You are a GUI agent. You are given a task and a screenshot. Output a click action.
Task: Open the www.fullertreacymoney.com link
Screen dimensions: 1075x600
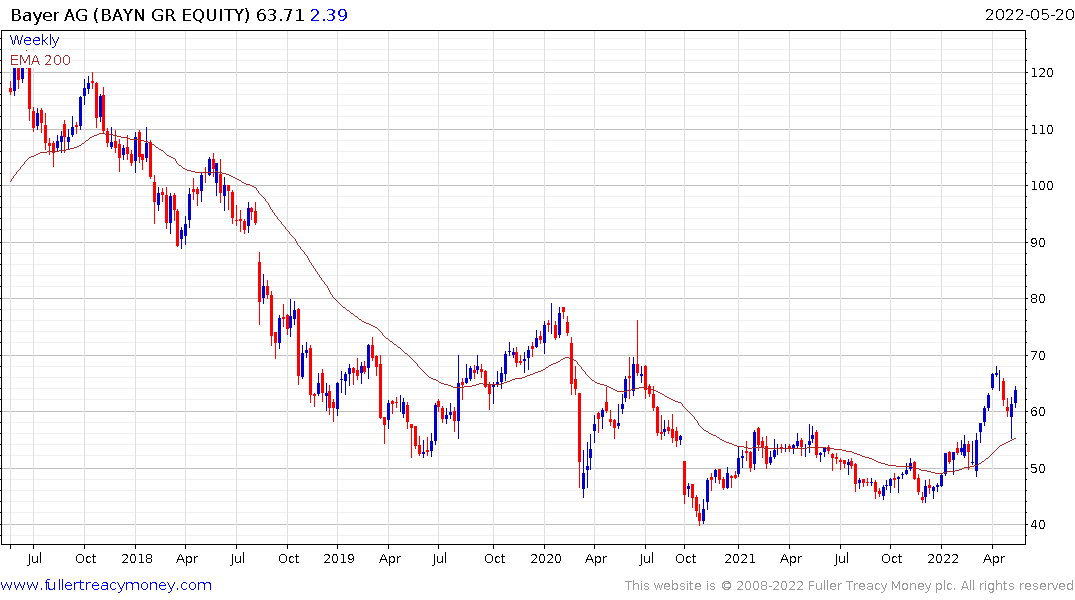tap(106, 585)
